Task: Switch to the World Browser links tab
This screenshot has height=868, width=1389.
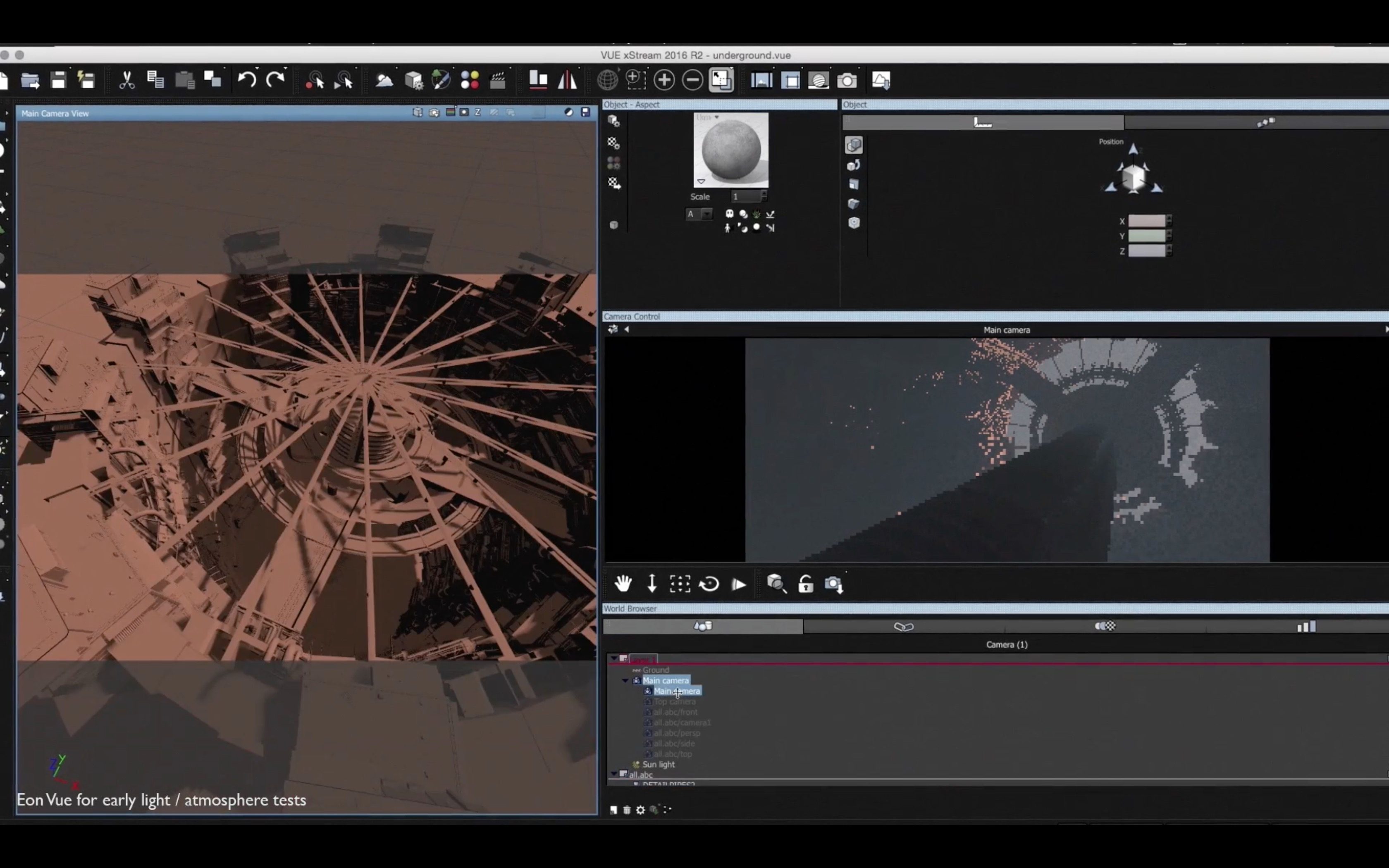Action: point(904,626)
